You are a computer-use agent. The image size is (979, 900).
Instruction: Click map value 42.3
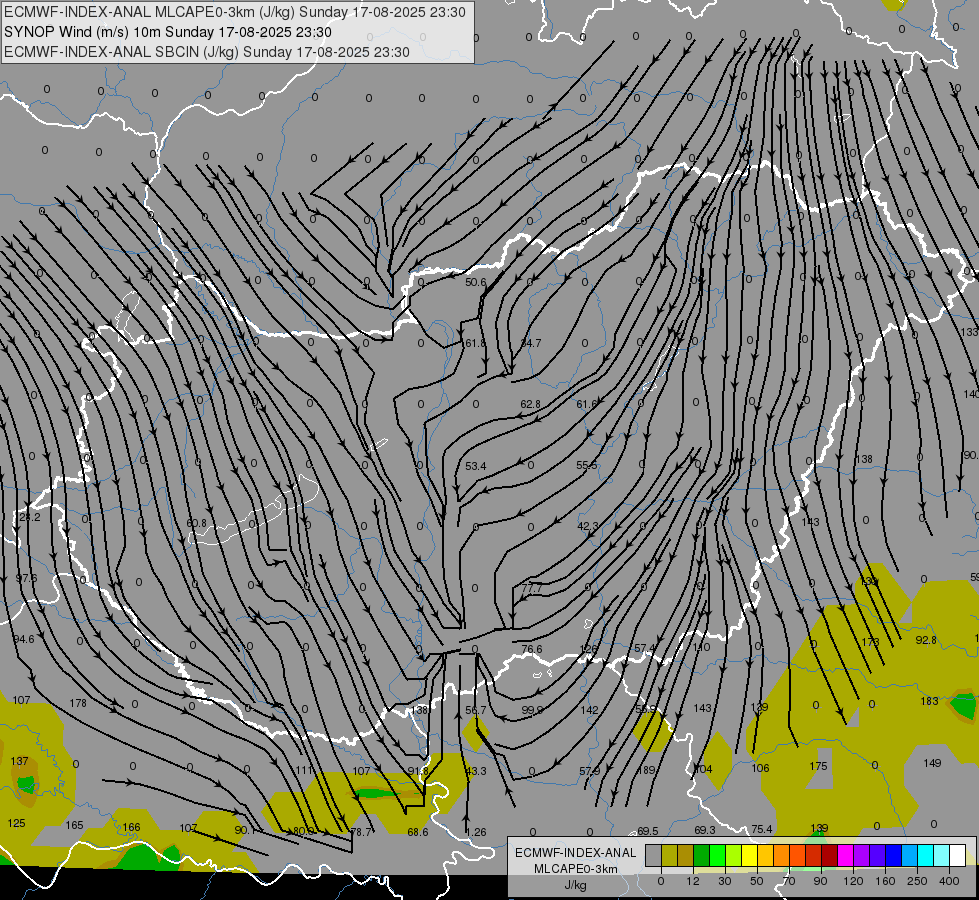click(x=587, y=527)
